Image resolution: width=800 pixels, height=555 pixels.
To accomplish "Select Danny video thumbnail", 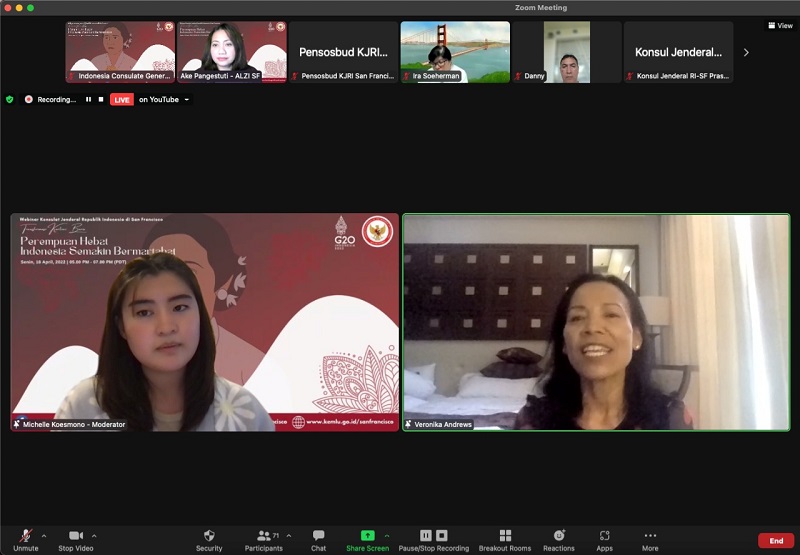I will (567, 52).
